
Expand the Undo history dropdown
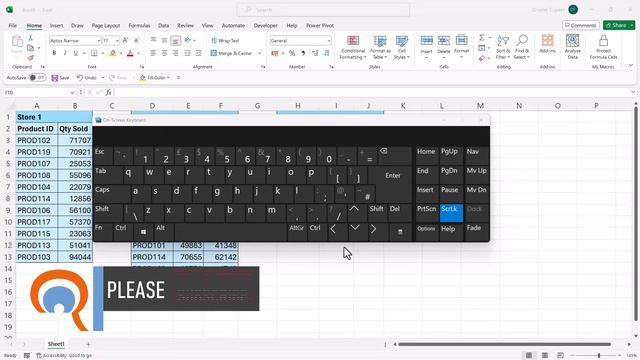(102, 78)
